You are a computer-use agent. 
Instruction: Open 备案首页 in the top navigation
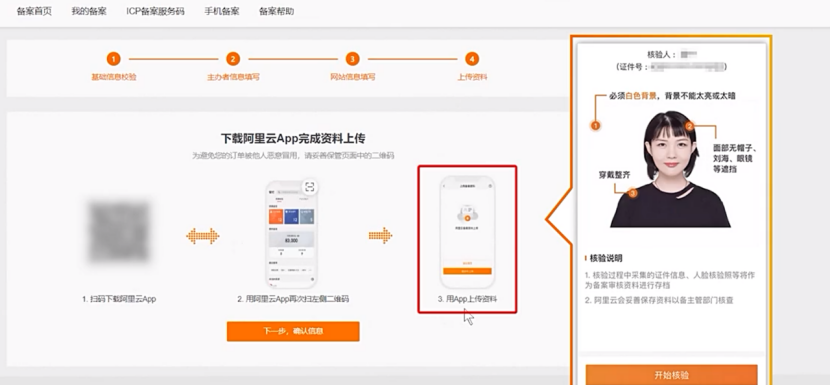click(34, 12)
